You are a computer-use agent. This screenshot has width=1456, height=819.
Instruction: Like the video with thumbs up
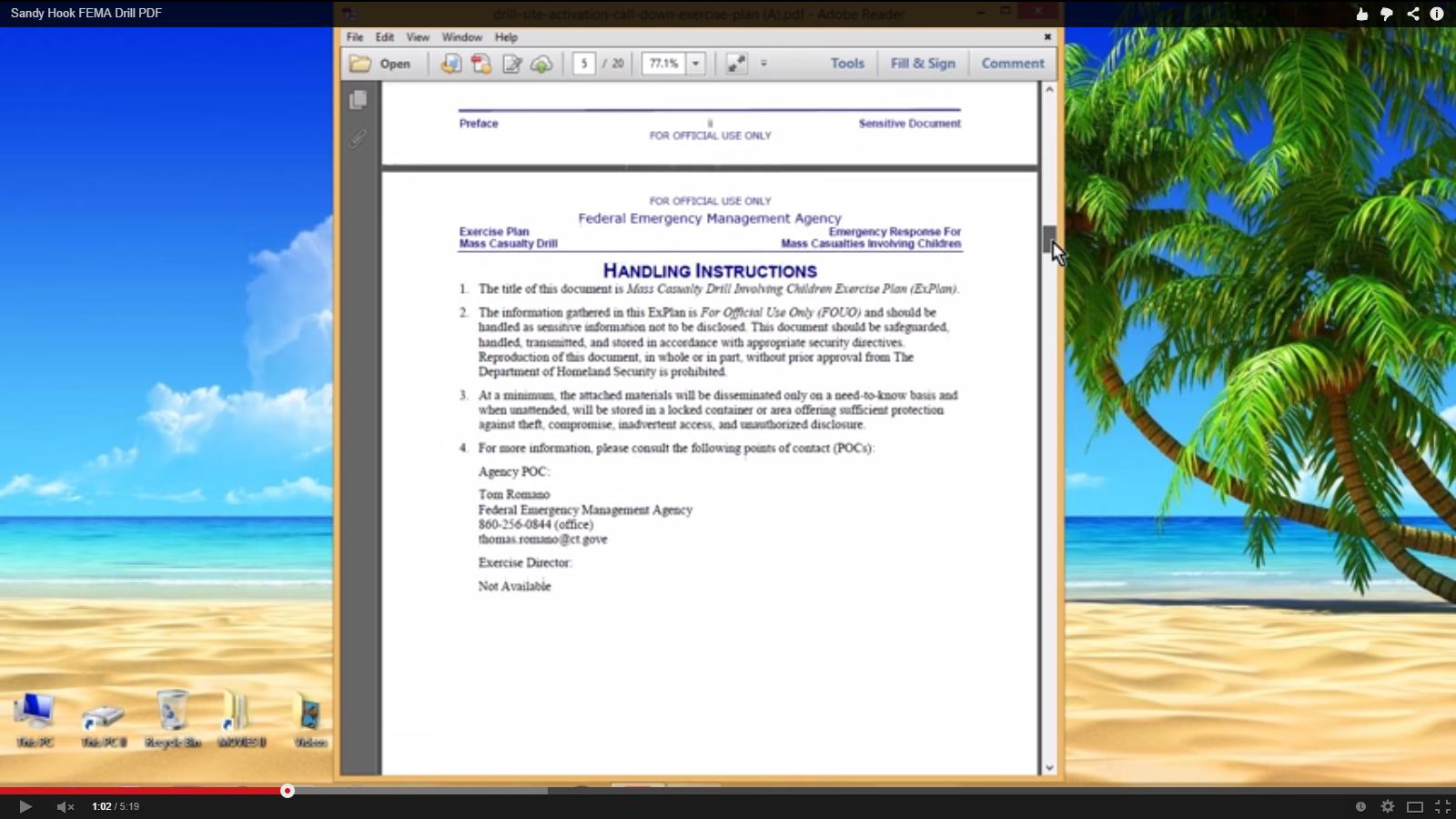1362,14
